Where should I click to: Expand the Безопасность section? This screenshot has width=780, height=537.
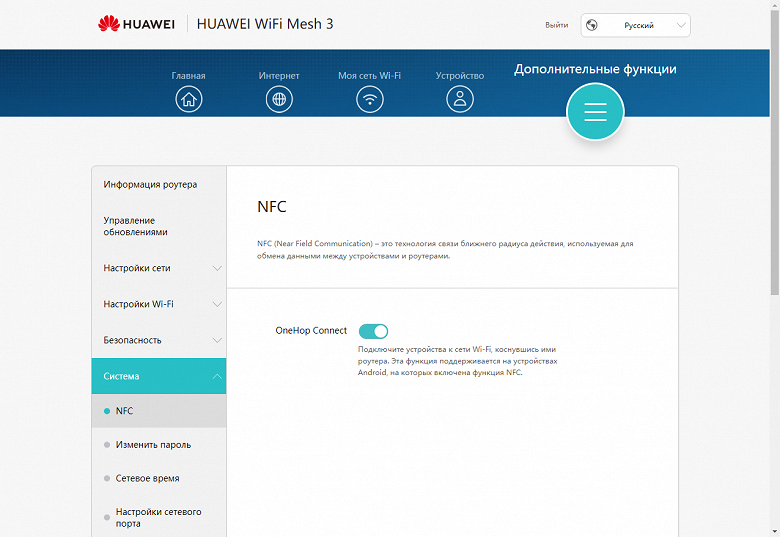(x=159, y=340)
